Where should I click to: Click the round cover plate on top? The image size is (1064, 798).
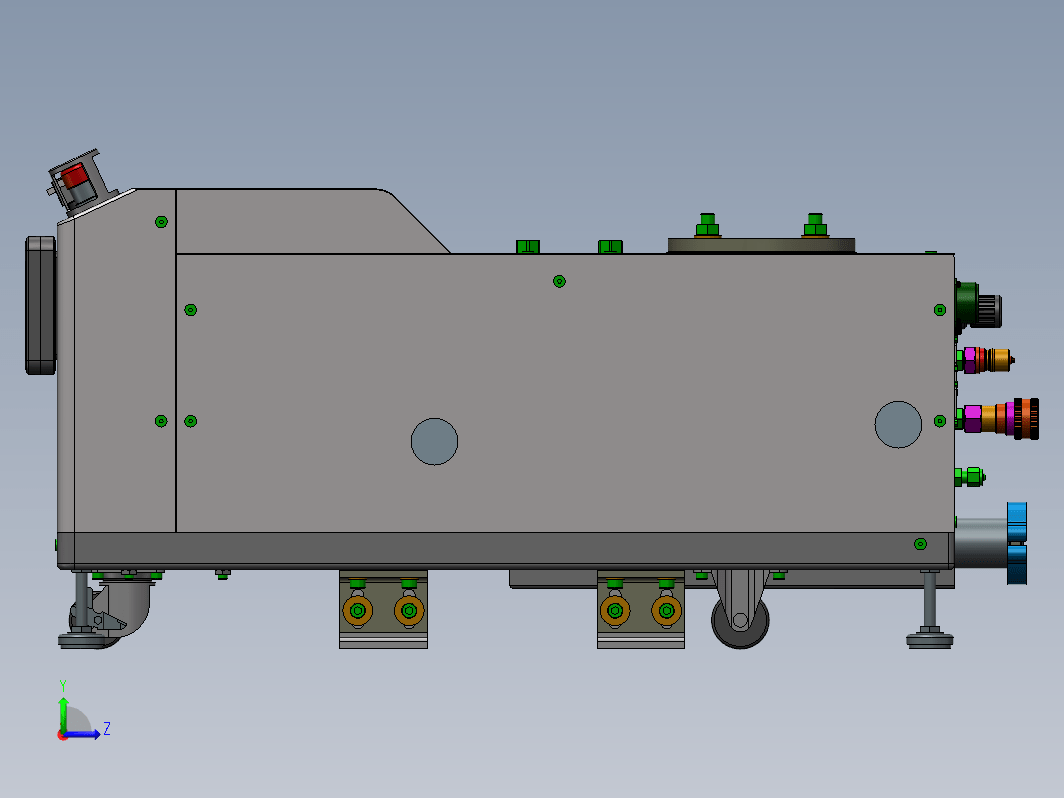(x=761, y=245)
